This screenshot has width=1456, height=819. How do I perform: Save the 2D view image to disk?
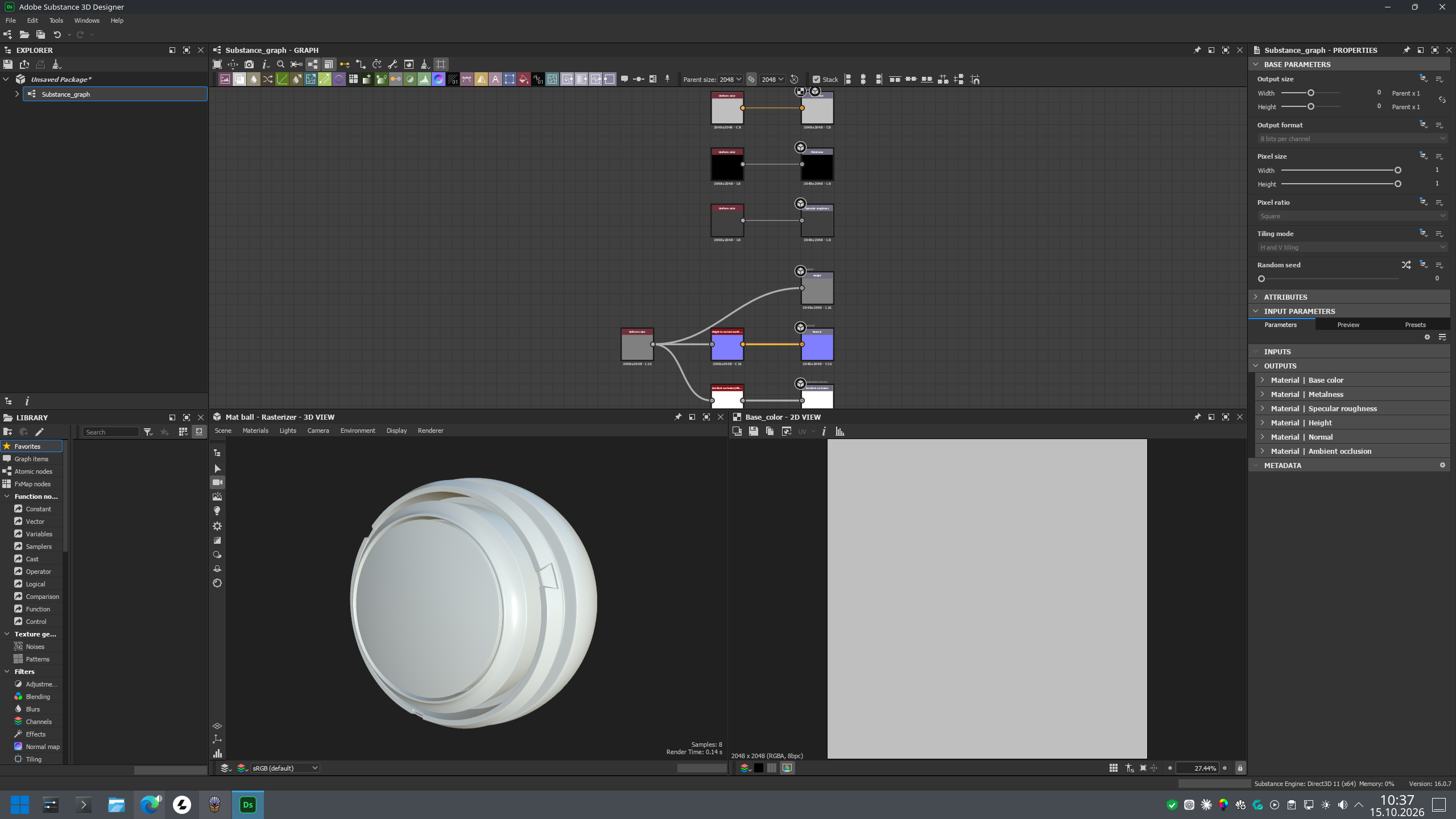tap(753, 431)
